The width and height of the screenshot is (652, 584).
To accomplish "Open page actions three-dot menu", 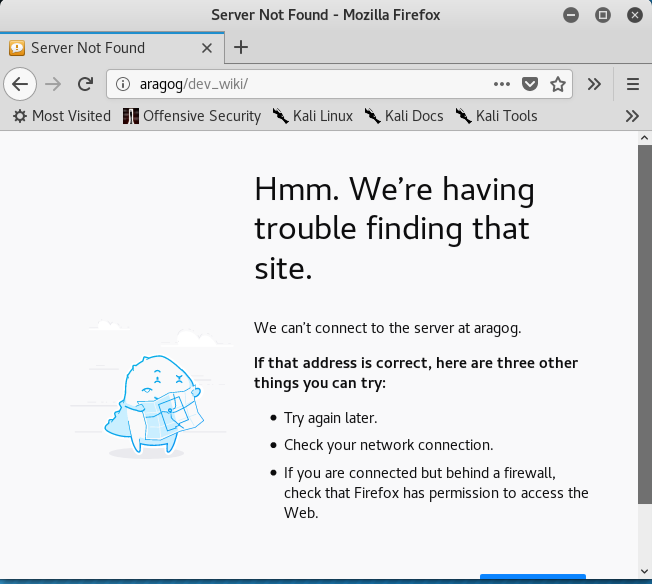I will pyautogui.click(x=502, y=84).
